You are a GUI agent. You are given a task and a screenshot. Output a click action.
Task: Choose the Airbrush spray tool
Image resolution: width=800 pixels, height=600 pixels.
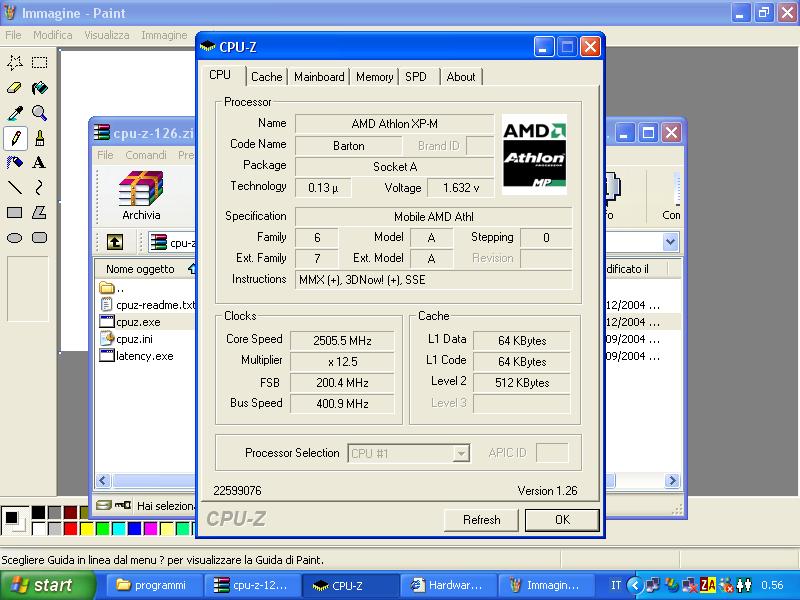coord(15,163)
